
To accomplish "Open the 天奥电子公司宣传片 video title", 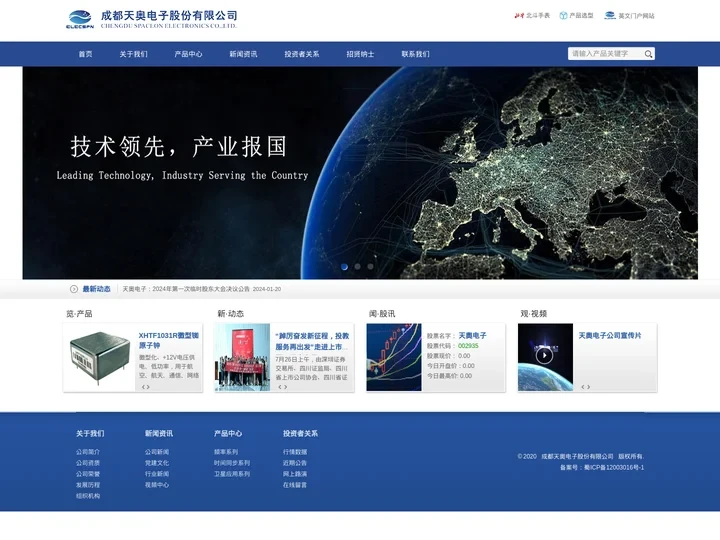I will click(x=610, y=336).
